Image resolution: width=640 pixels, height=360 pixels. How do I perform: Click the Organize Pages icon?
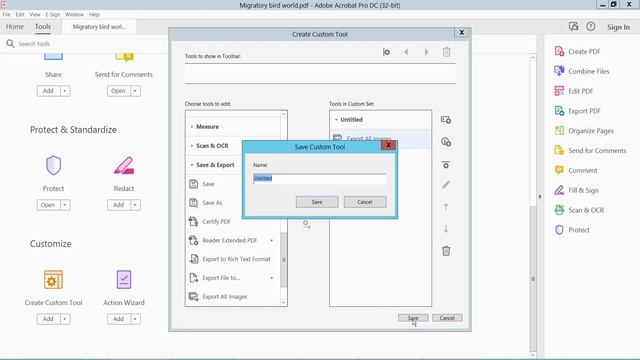point(559,131)
